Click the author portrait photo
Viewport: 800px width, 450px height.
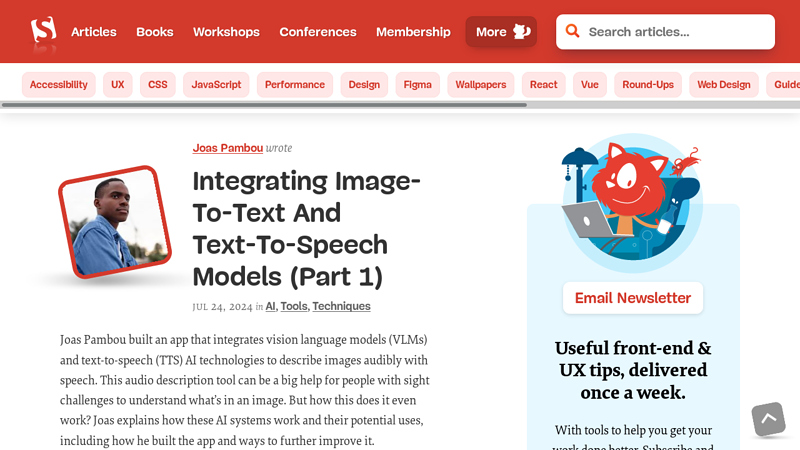coord(115,222)
